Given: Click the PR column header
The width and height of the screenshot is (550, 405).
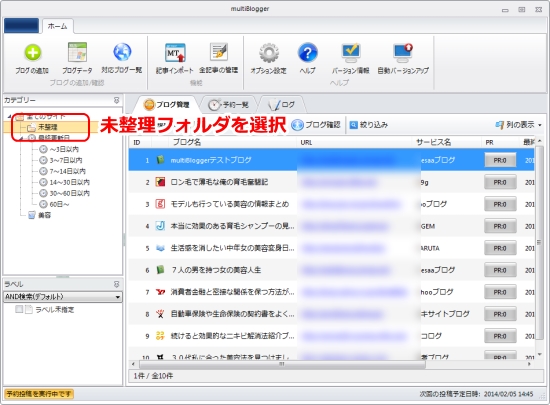Looking at the screenshot, I should pyautogui.click(x=500, y=142).
